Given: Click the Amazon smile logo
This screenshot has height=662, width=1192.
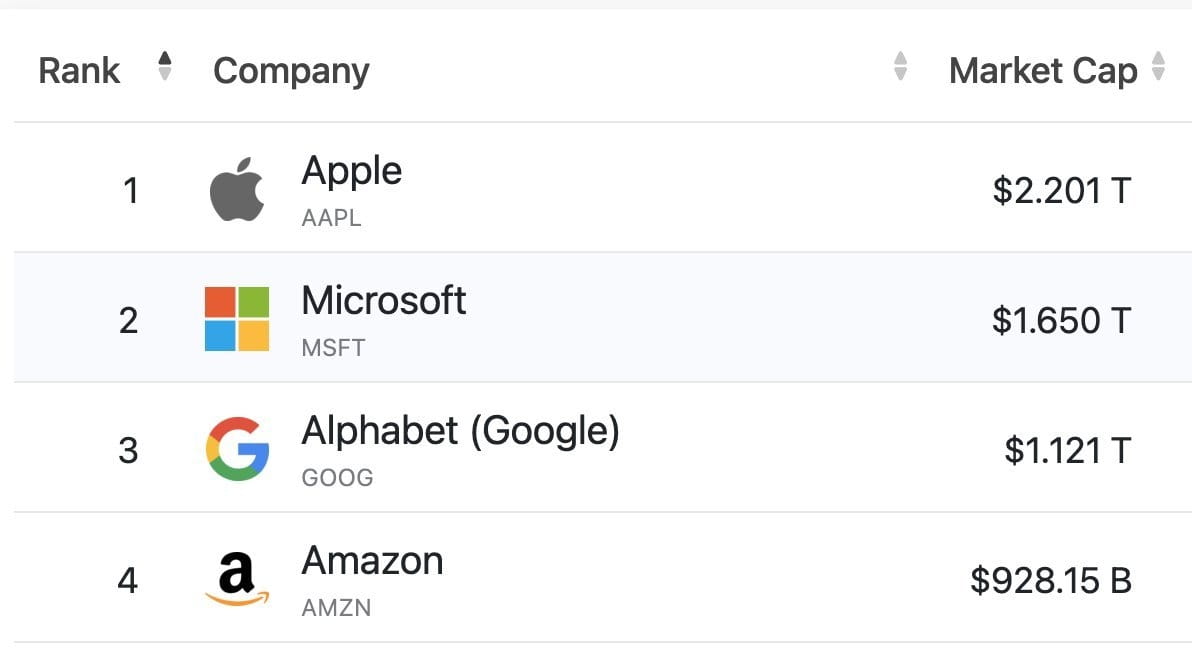Looking at the screenshot, I should [237, 580].
